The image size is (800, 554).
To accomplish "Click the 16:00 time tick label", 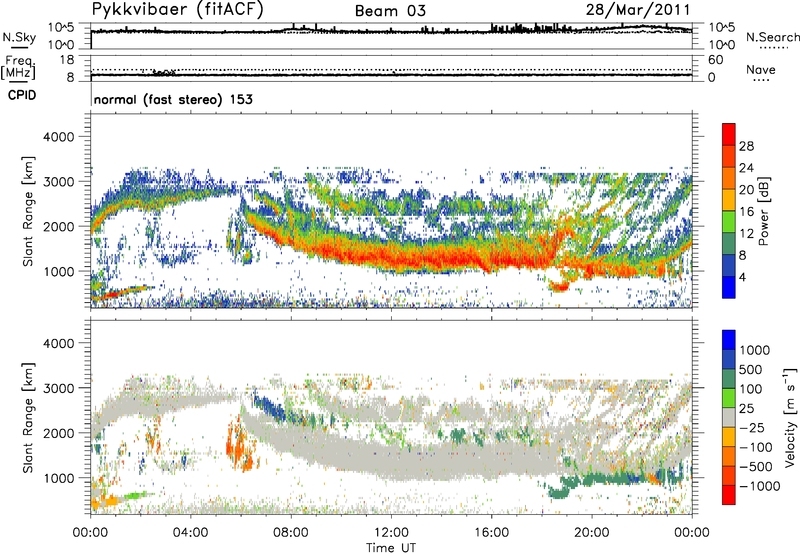I will coord(491,533).
